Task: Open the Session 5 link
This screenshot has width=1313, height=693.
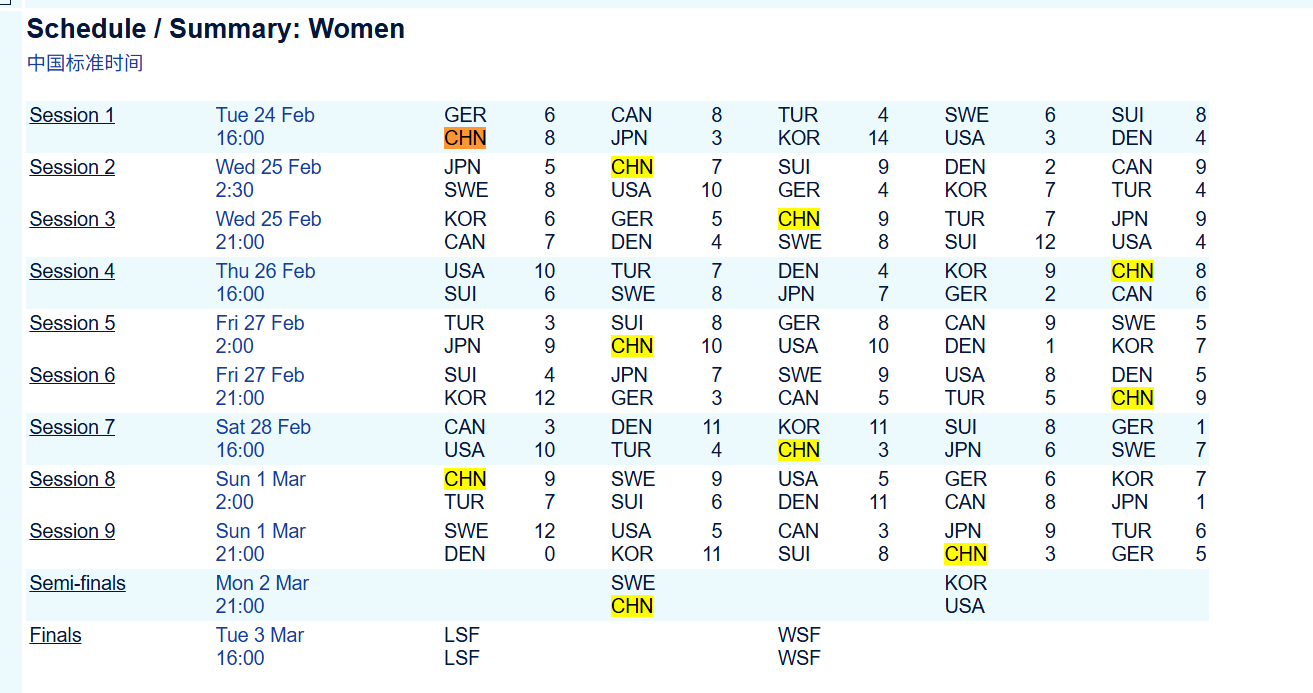Action: pyautogui.click(x=72, y=323)
